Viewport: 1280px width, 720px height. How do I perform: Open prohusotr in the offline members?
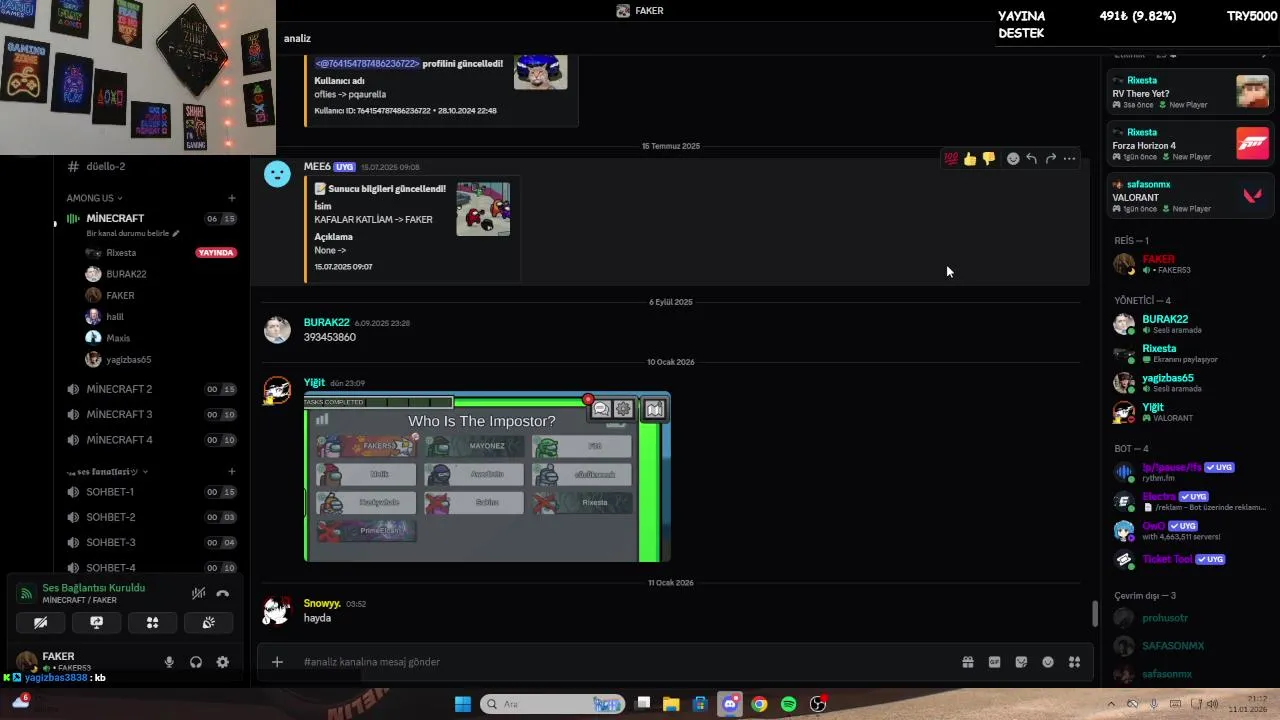(x=1190, y=618)
